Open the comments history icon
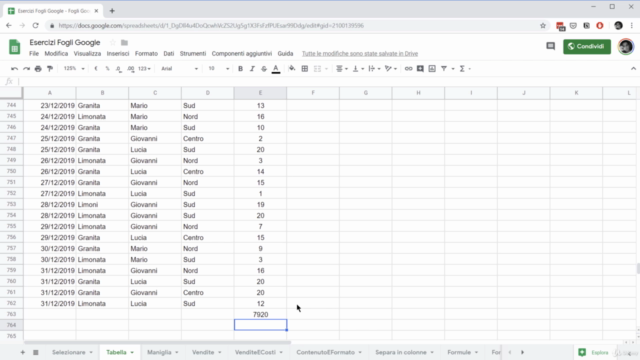 [551, 47]
